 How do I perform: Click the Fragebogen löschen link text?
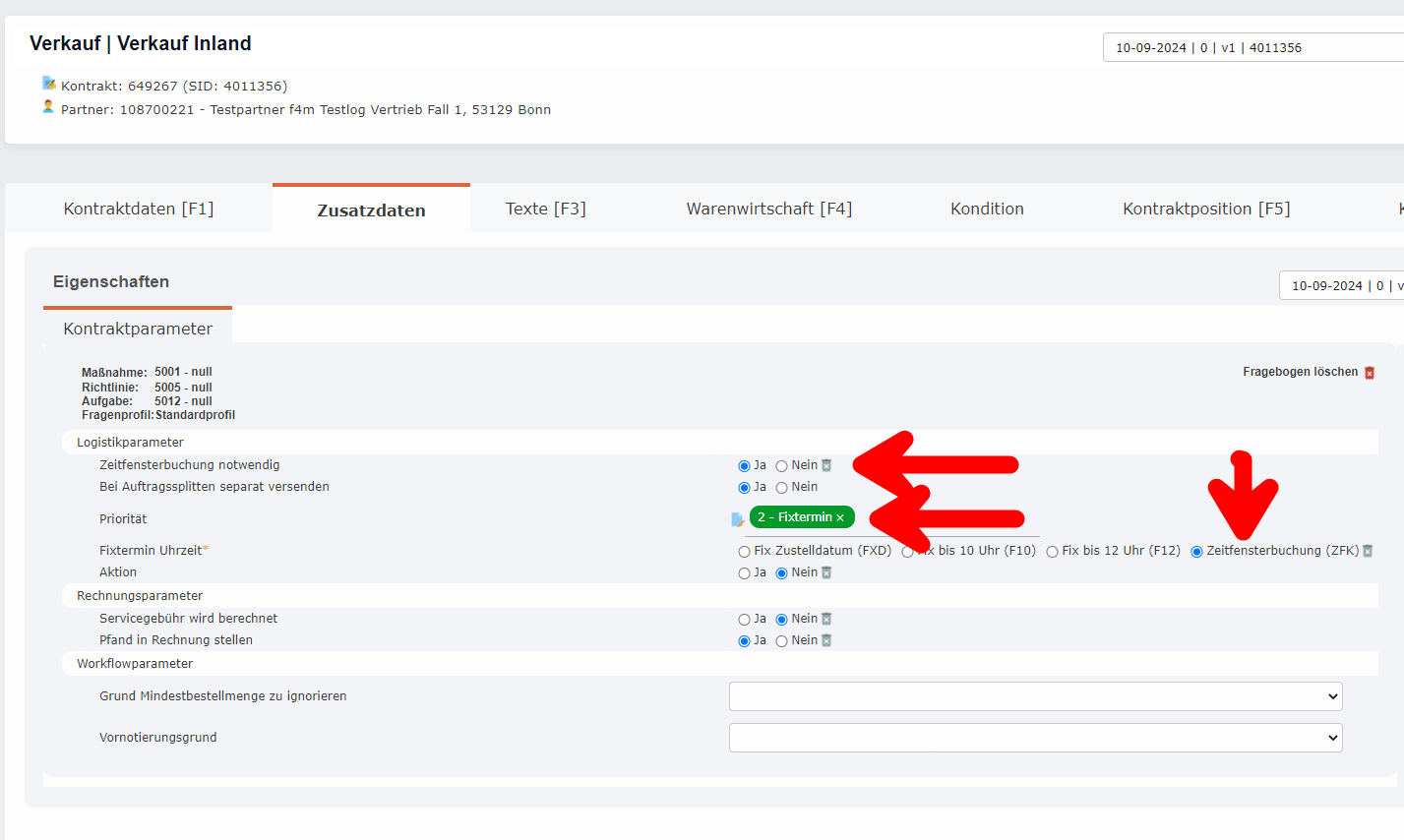[1300, 372]
